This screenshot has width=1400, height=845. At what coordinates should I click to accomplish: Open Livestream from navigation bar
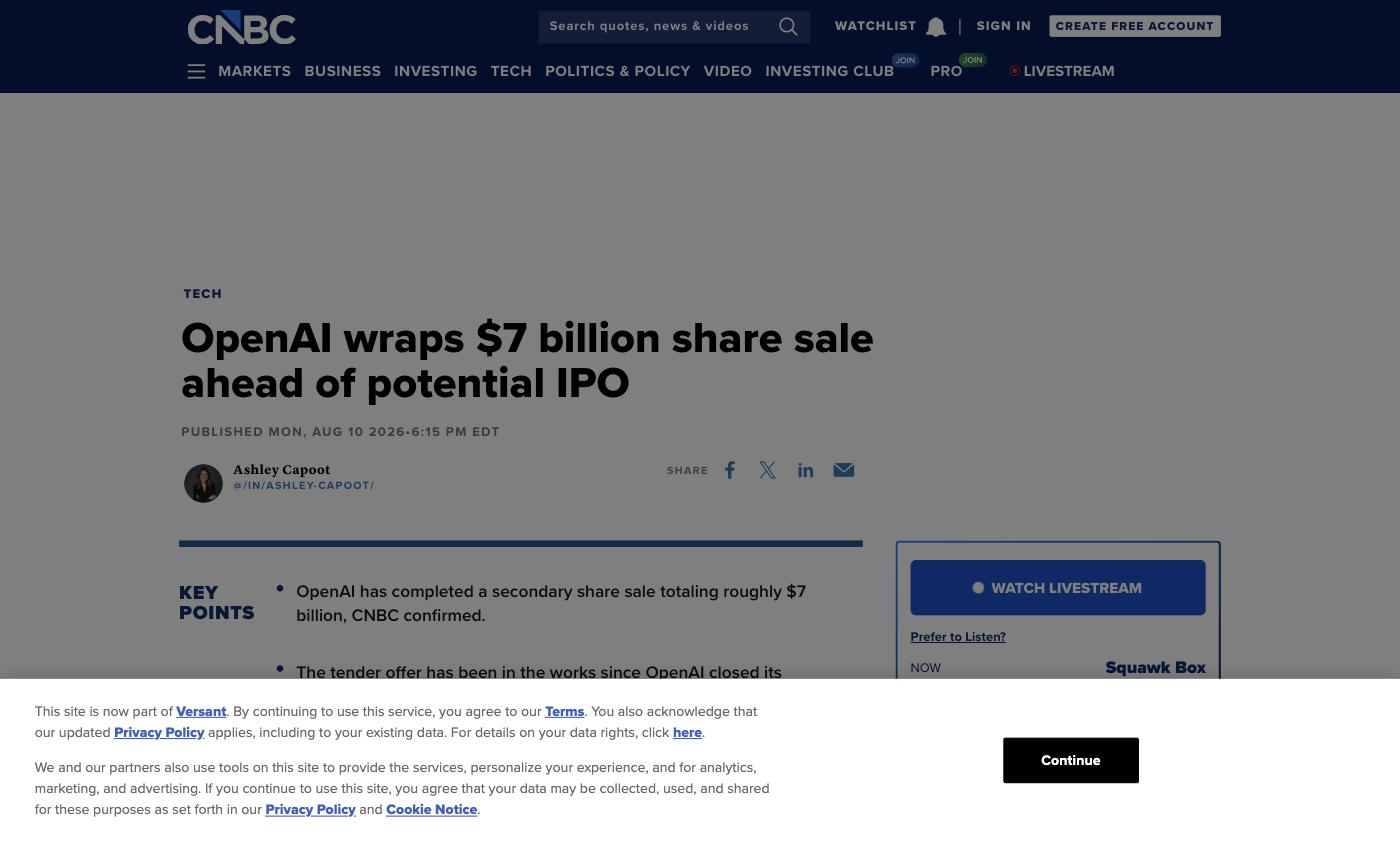pos(1062,71)
